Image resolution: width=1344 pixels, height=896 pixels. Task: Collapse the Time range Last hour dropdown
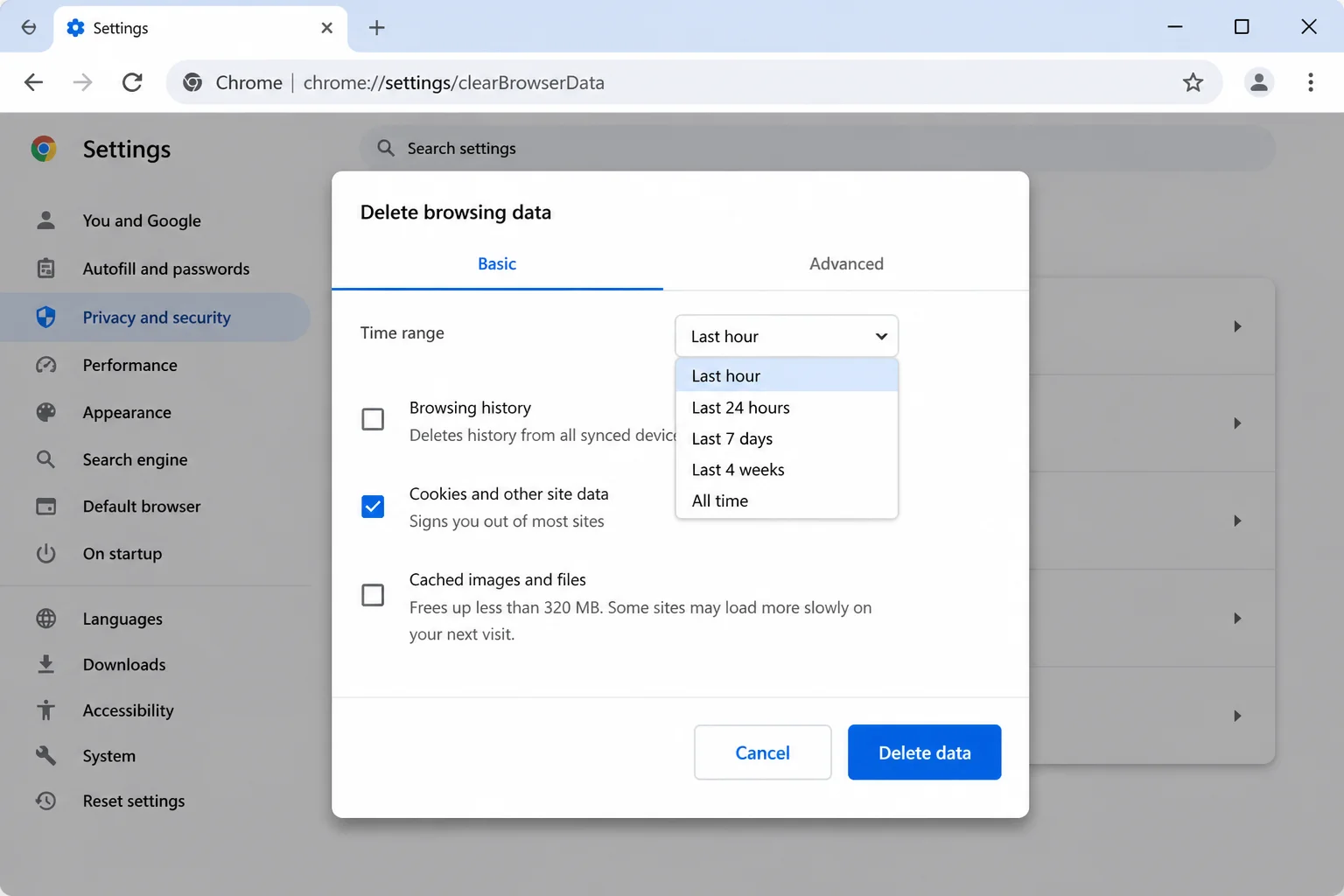click(787, 336)
